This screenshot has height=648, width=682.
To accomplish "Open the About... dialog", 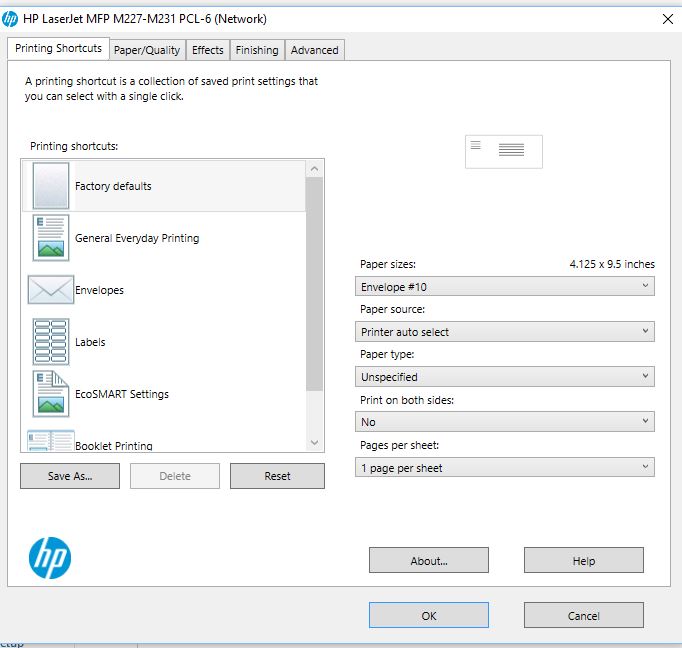I will tap(429, 560).
